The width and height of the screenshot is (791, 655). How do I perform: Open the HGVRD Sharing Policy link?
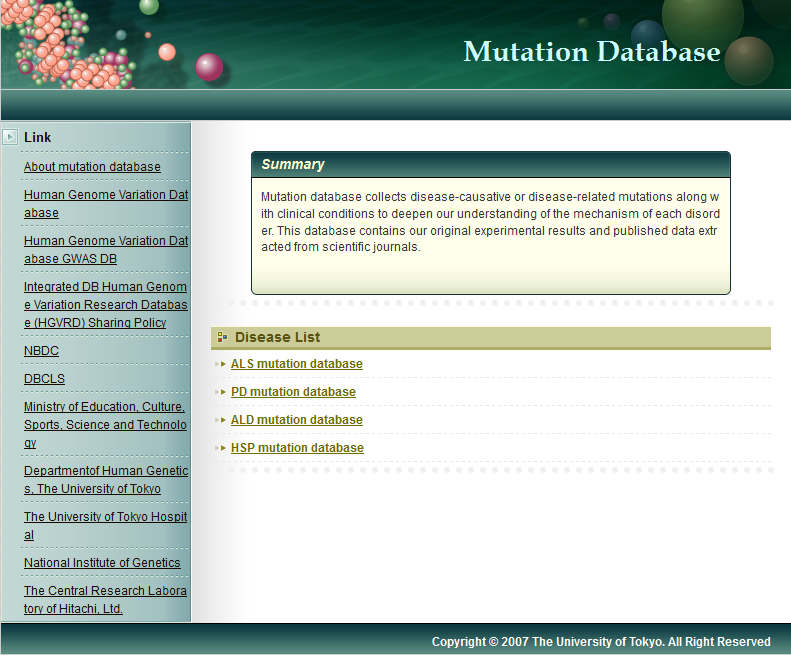pyautogui.click(x=105, y=305)
